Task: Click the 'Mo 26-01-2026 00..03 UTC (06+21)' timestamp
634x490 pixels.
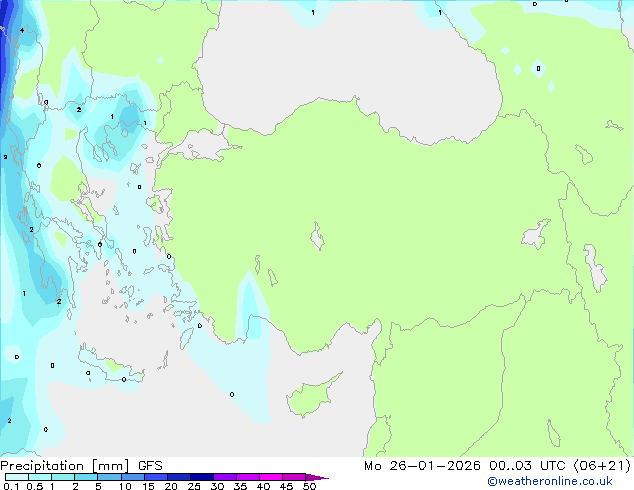Action: (497, 466)
